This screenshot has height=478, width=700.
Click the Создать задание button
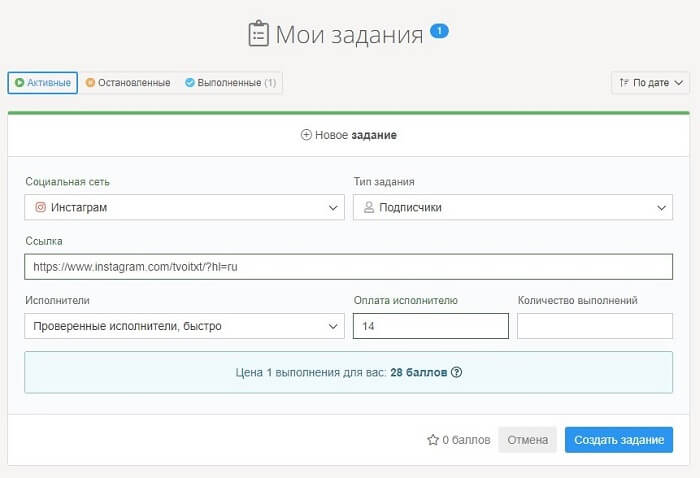619,440
